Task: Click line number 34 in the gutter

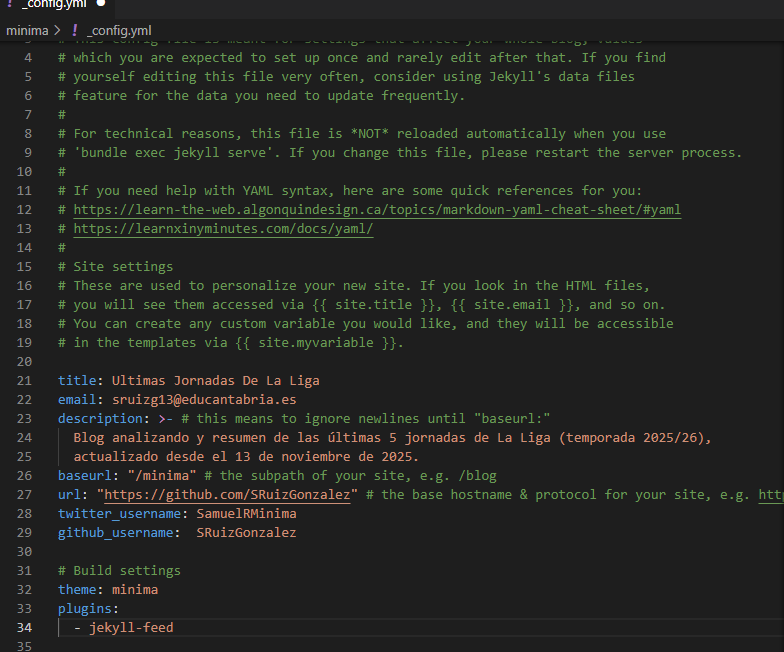Action: (x=25, y=628)
